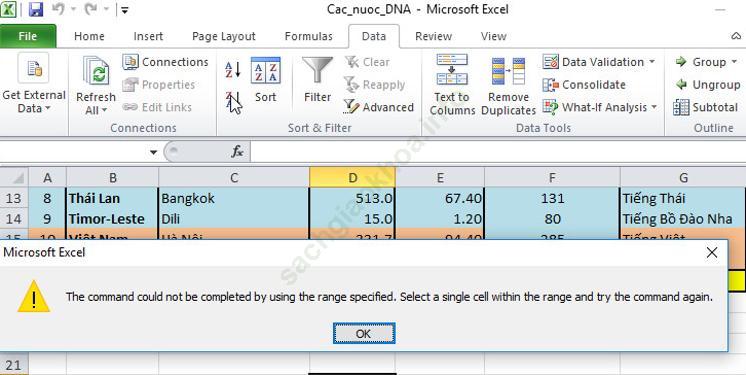Switch to the Formulas tab
This screenshot has height=375, width=746.
(308, 36)
